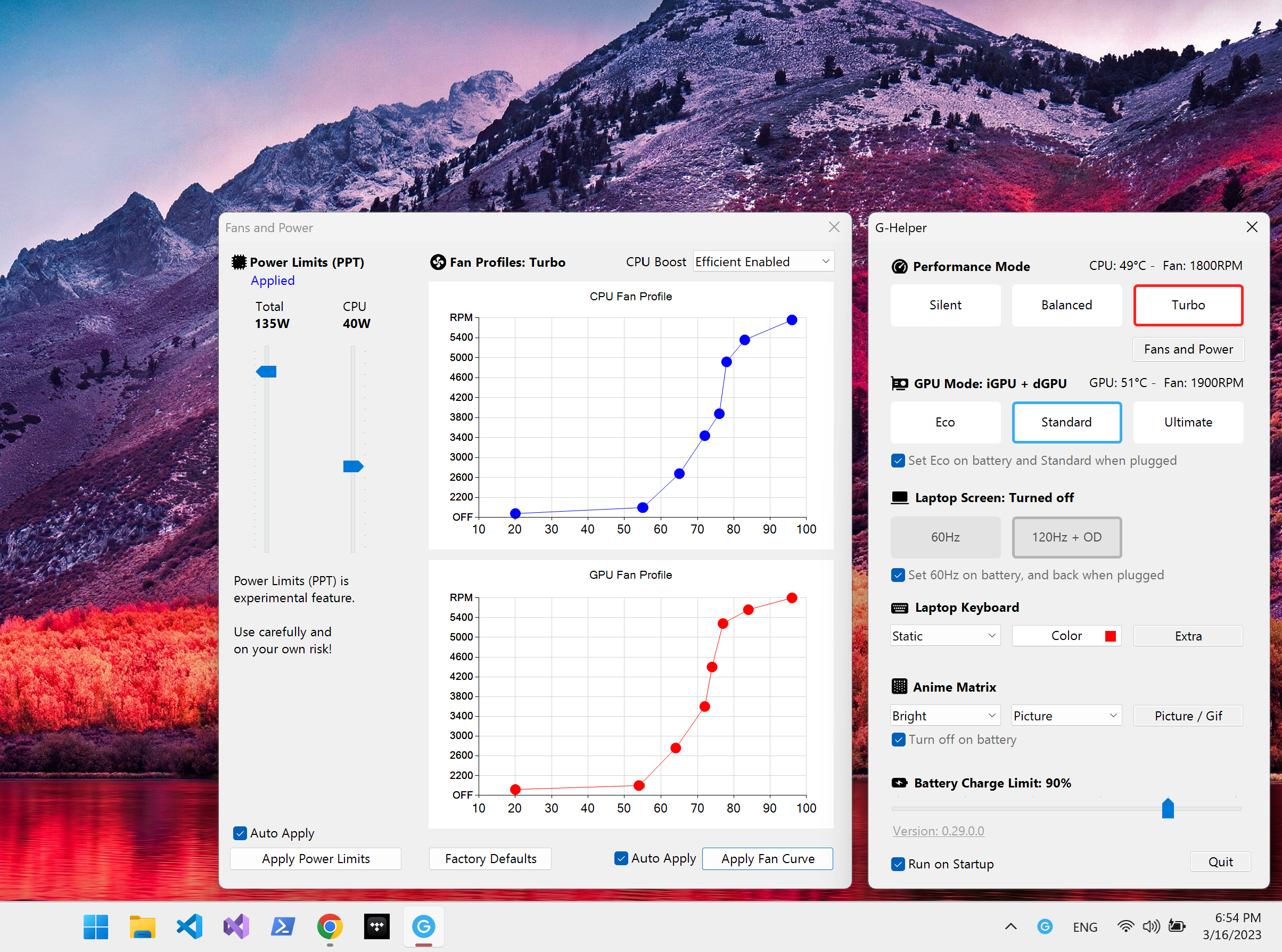The width and height of the screenshot is (1282, 952).
Task: Open PowerShell from the taskbar
Action: [x=283, y=926]
